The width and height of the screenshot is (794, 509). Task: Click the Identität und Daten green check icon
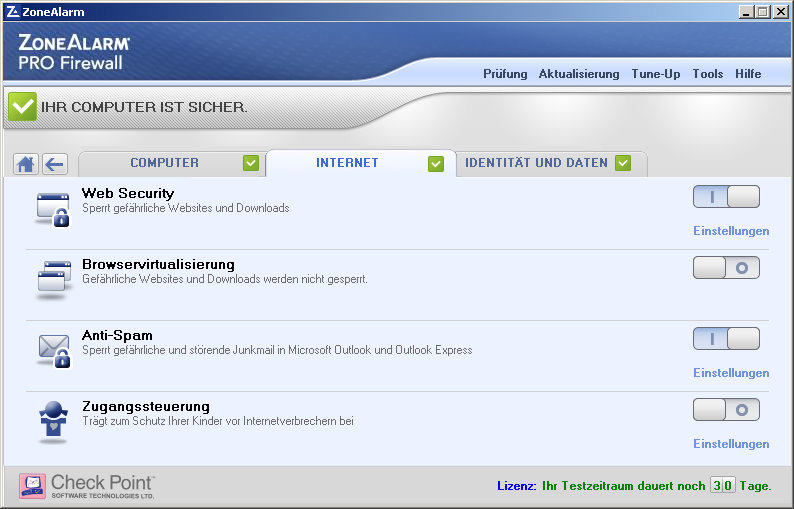click(623, 163)
